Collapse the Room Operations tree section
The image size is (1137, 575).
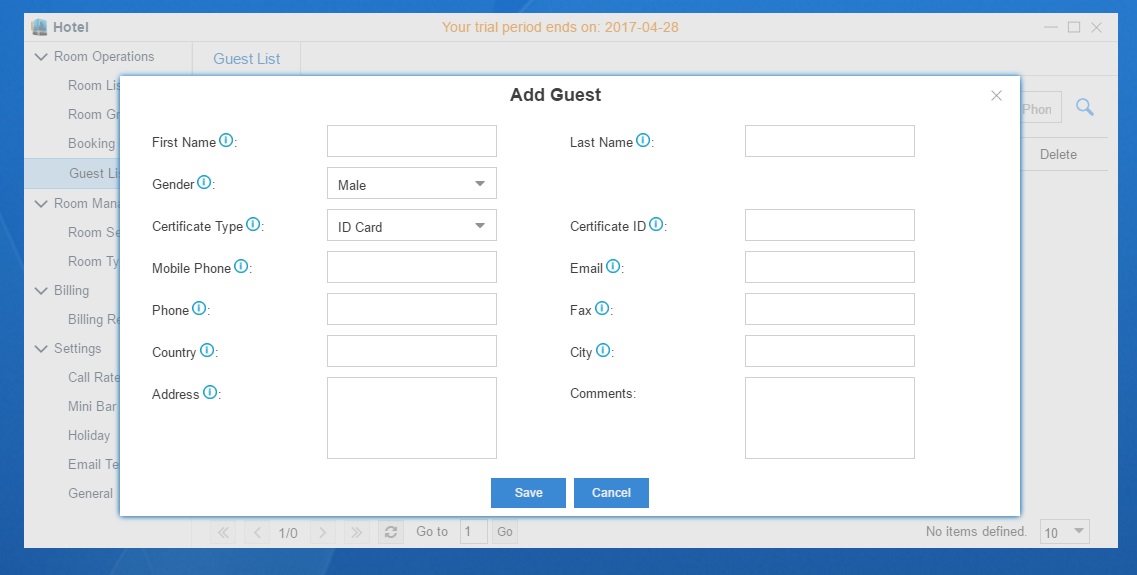tap(41, 57)
